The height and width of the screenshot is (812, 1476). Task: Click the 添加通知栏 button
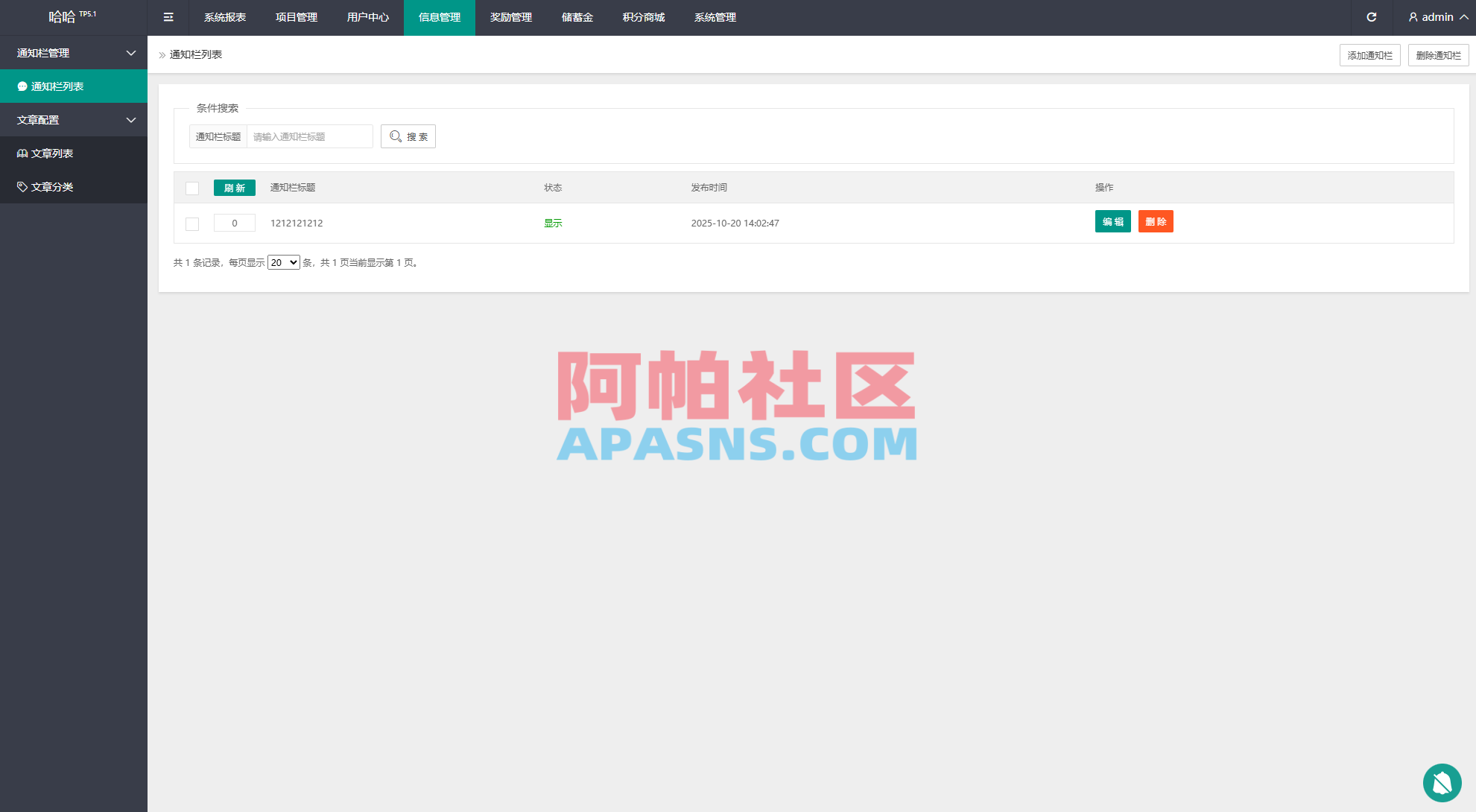[x=1370, y=54]
